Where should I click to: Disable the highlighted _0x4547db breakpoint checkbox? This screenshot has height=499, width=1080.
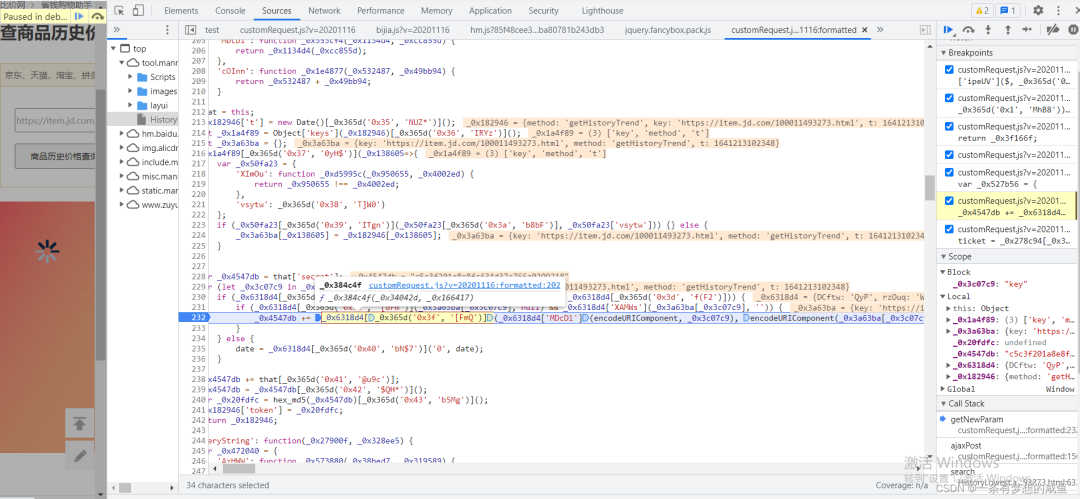point(950,201)
